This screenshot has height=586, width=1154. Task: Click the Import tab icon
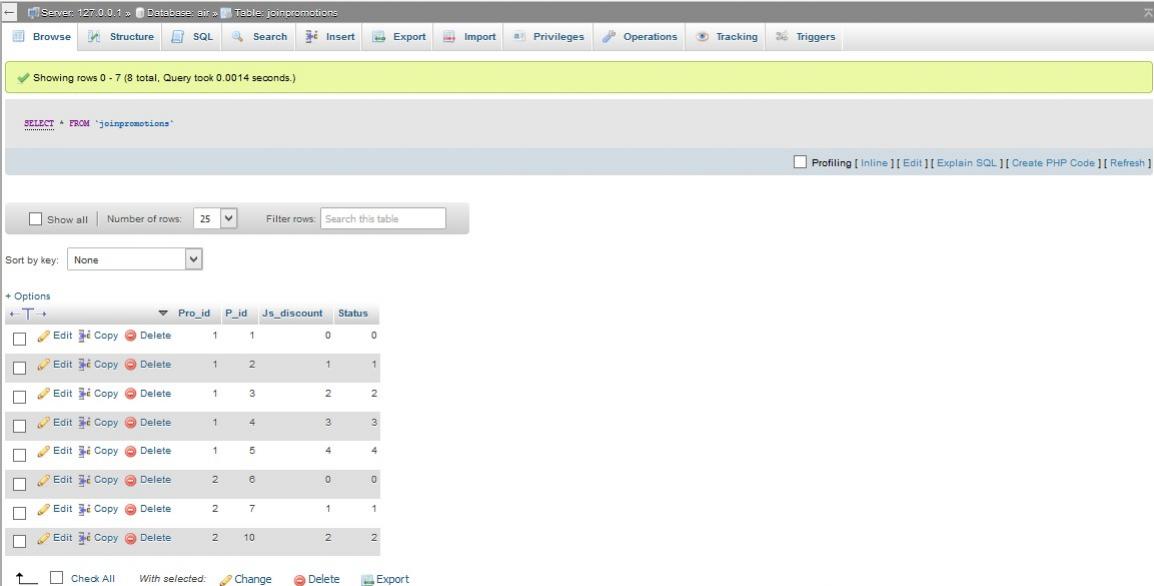point(449,36)
